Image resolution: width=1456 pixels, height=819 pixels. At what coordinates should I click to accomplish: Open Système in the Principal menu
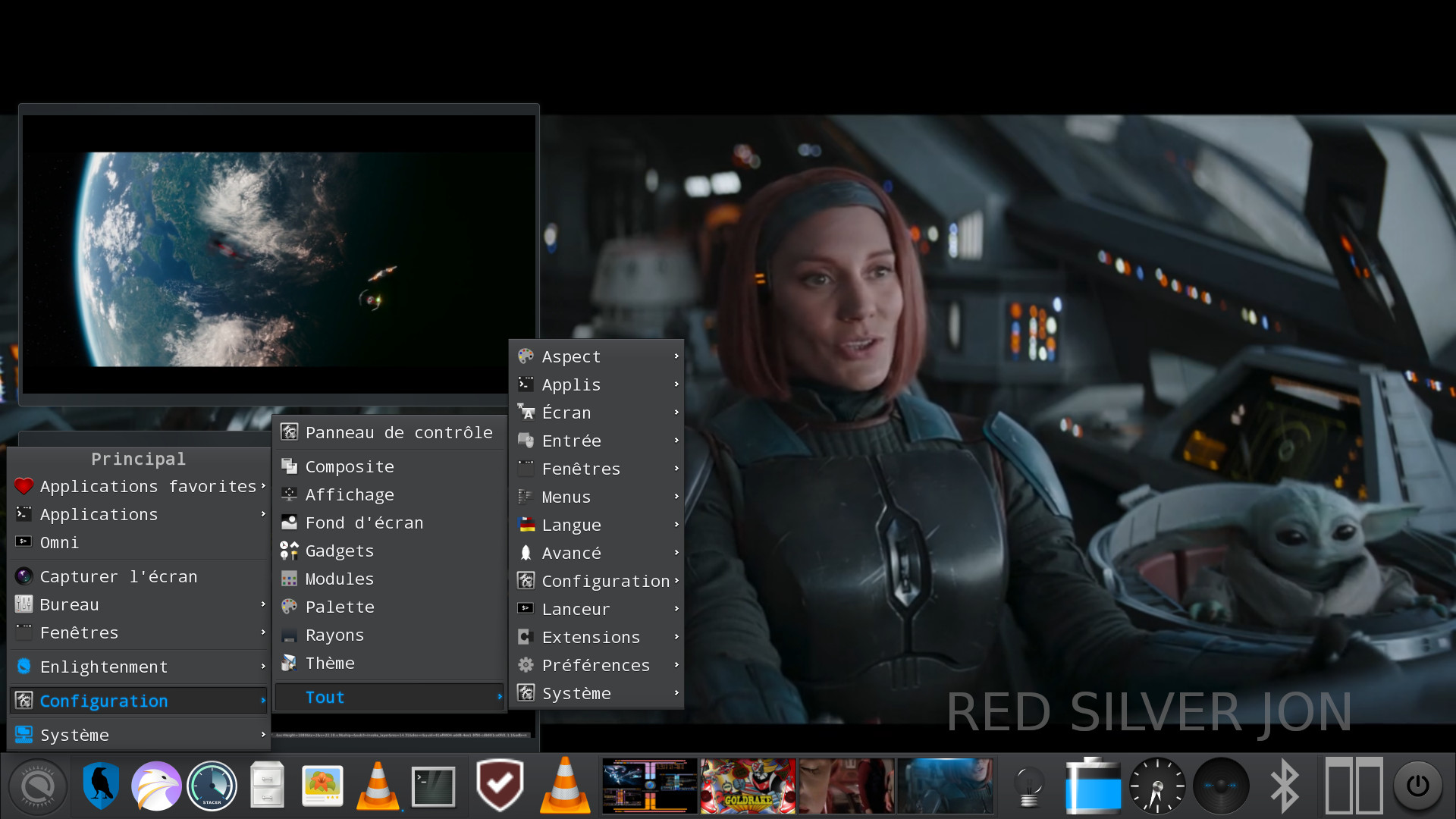(140, 735)
